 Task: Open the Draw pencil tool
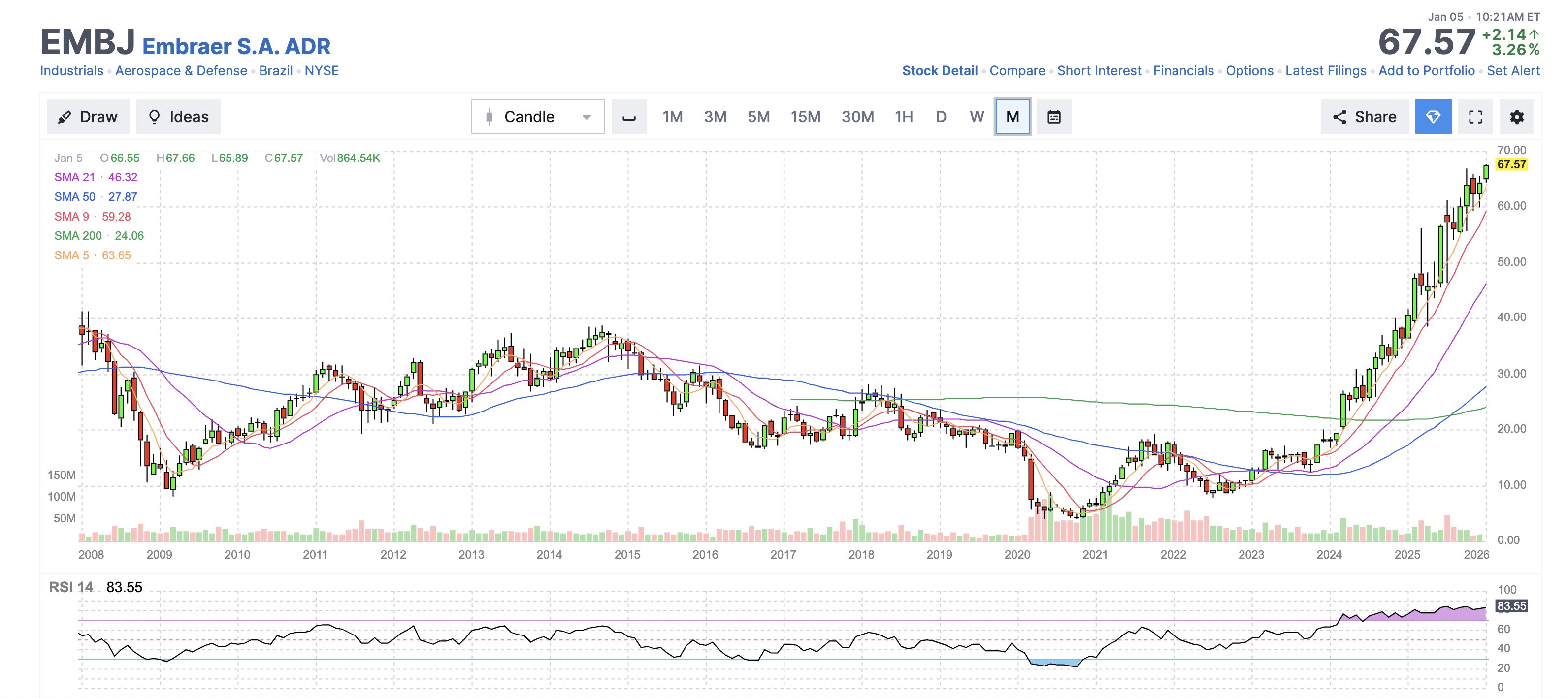pos(88,117)
